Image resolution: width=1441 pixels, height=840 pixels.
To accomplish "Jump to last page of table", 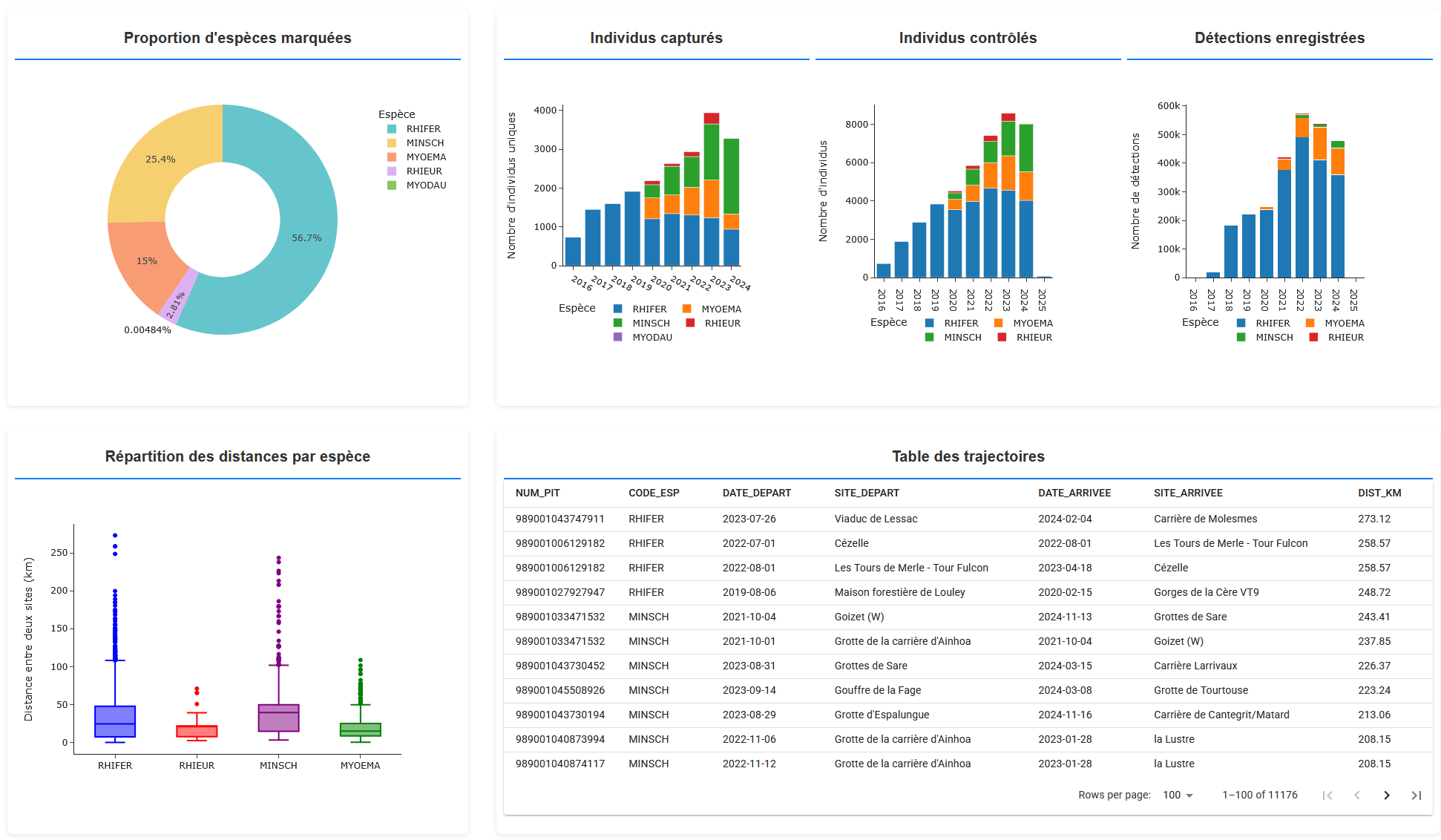I will (x=1416, y=795).
